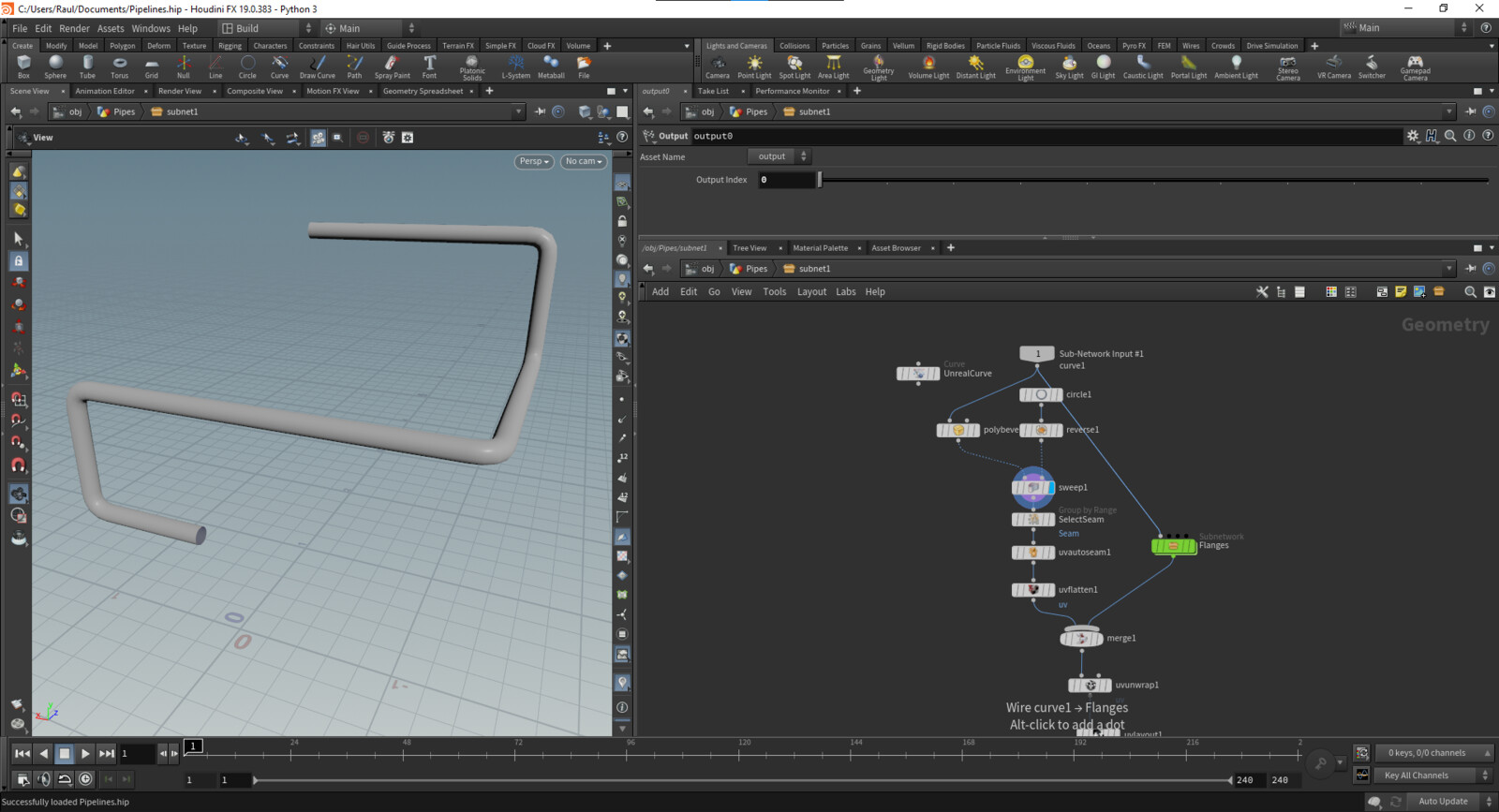Click the Font shelf tool
This screenshot has height=812, width=1499.
pos(429,66)
